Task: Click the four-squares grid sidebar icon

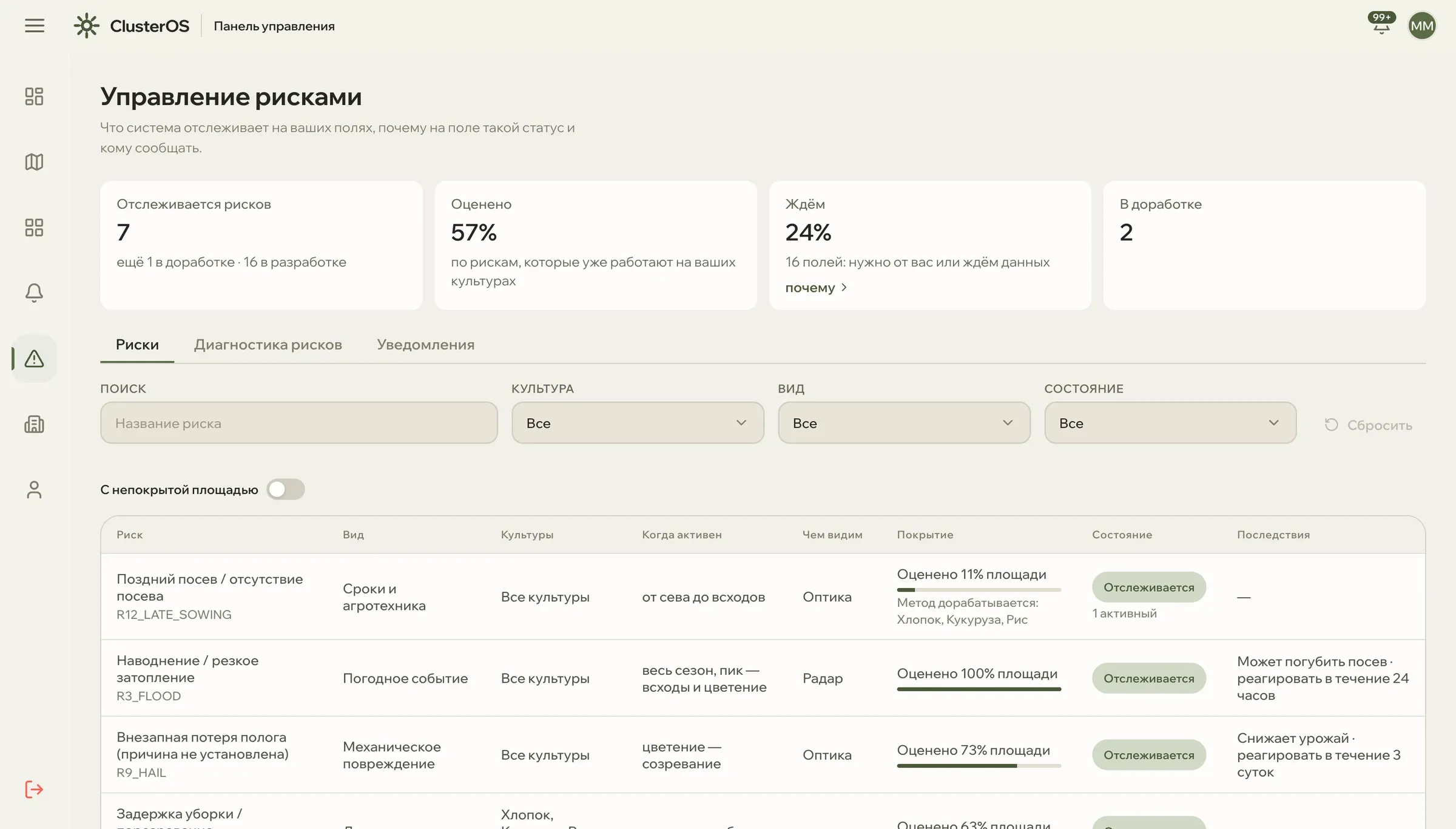Action: 34,228
